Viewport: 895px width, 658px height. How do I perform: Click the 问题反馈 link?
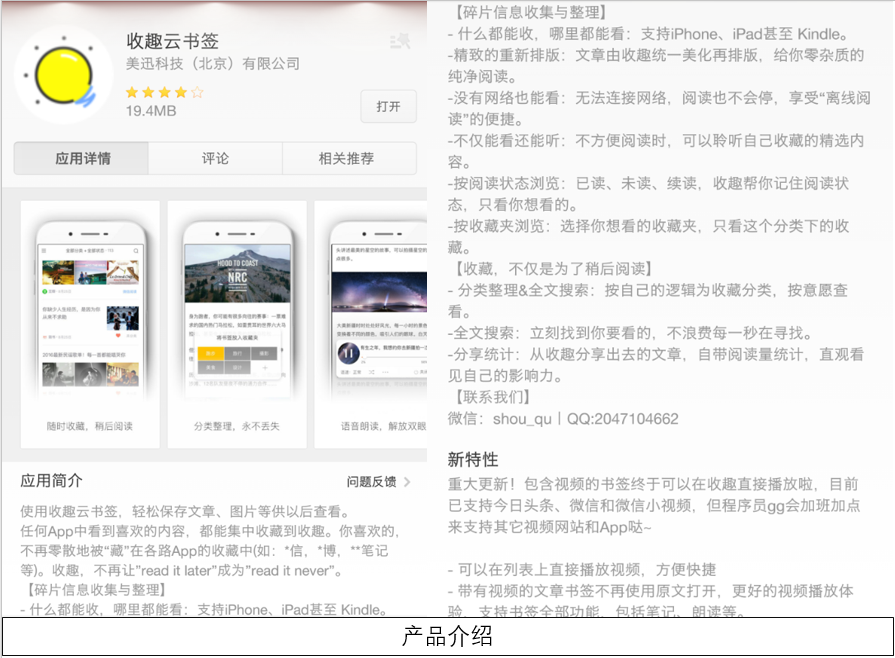coord(372,482)
